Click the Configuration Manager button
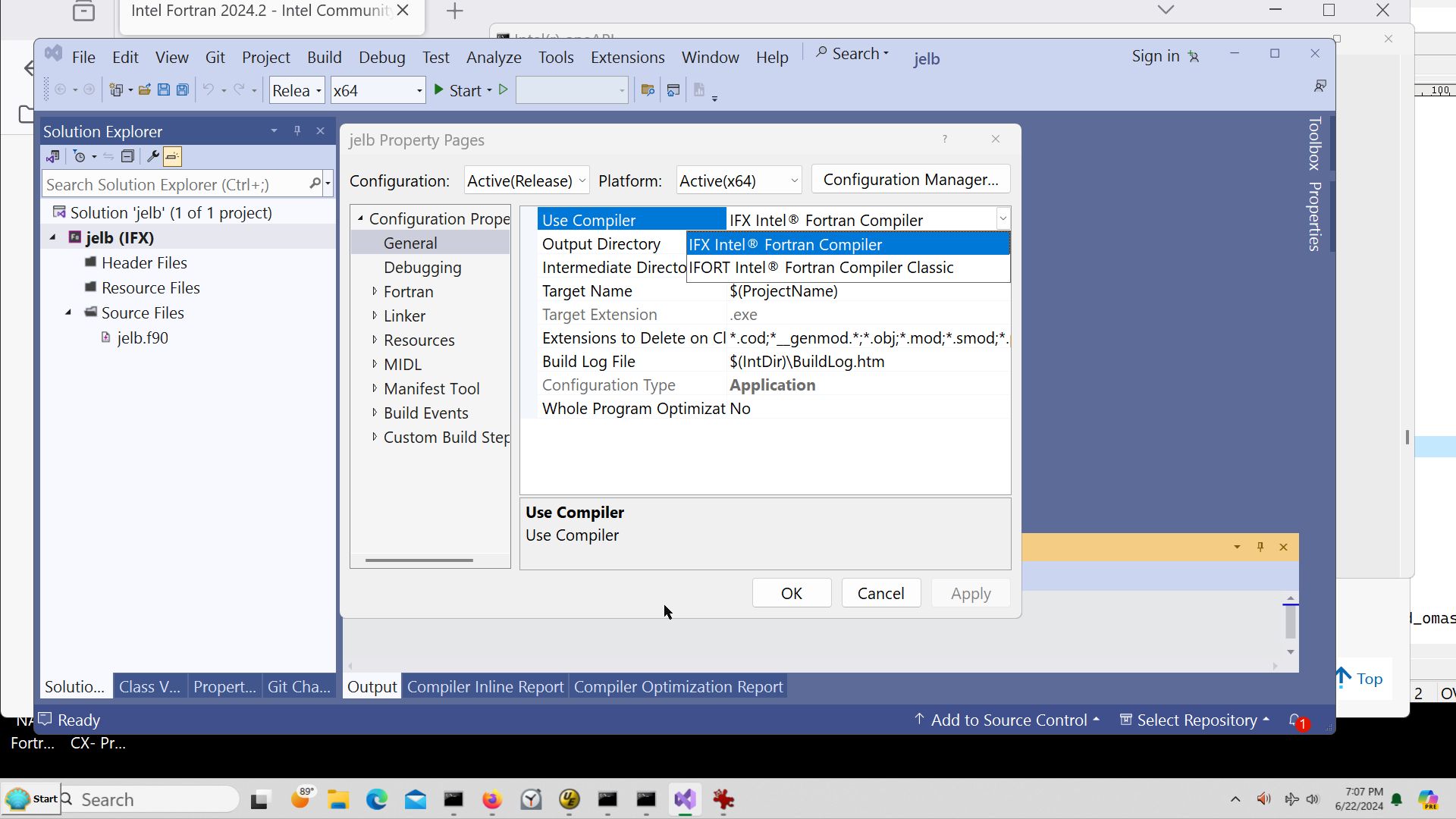 point(910,180)
